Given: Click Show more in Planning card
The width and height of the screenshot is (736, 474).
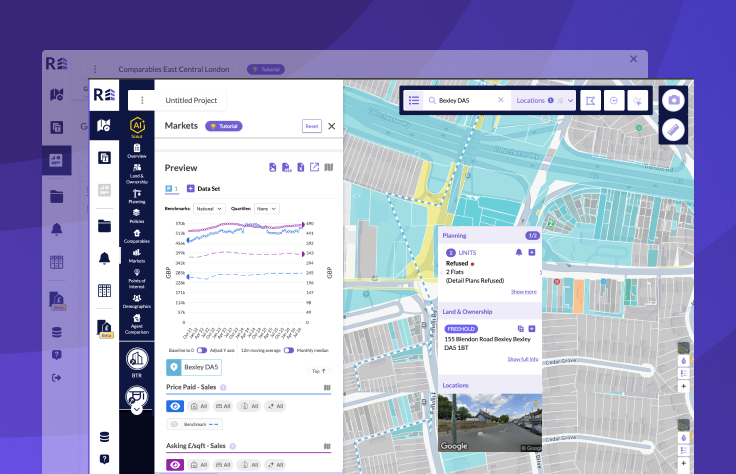Looking at the screenshot, I should pos(524,292).
